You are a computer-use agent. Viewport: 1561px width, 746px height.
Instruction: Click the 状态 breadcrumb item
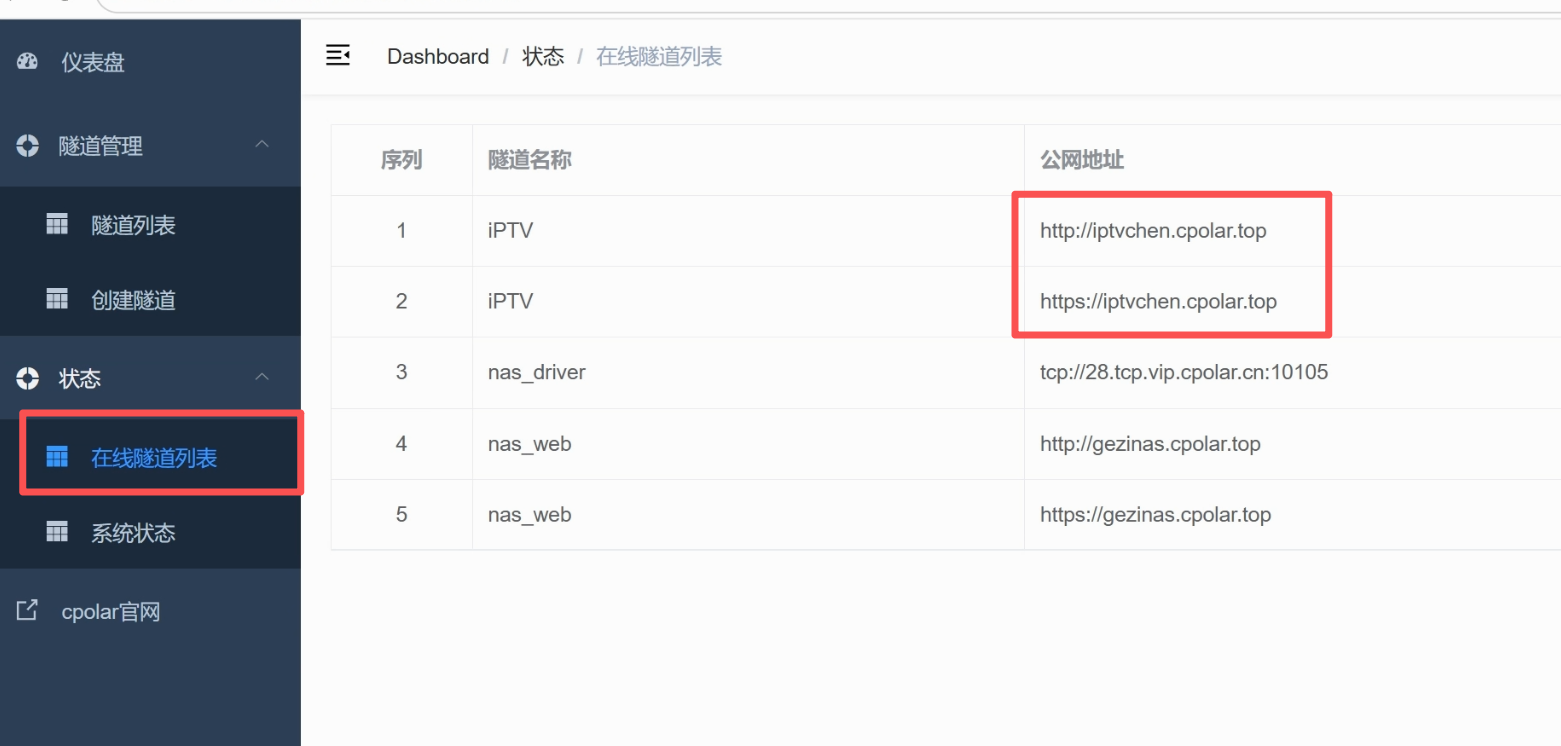coord(543,56)
